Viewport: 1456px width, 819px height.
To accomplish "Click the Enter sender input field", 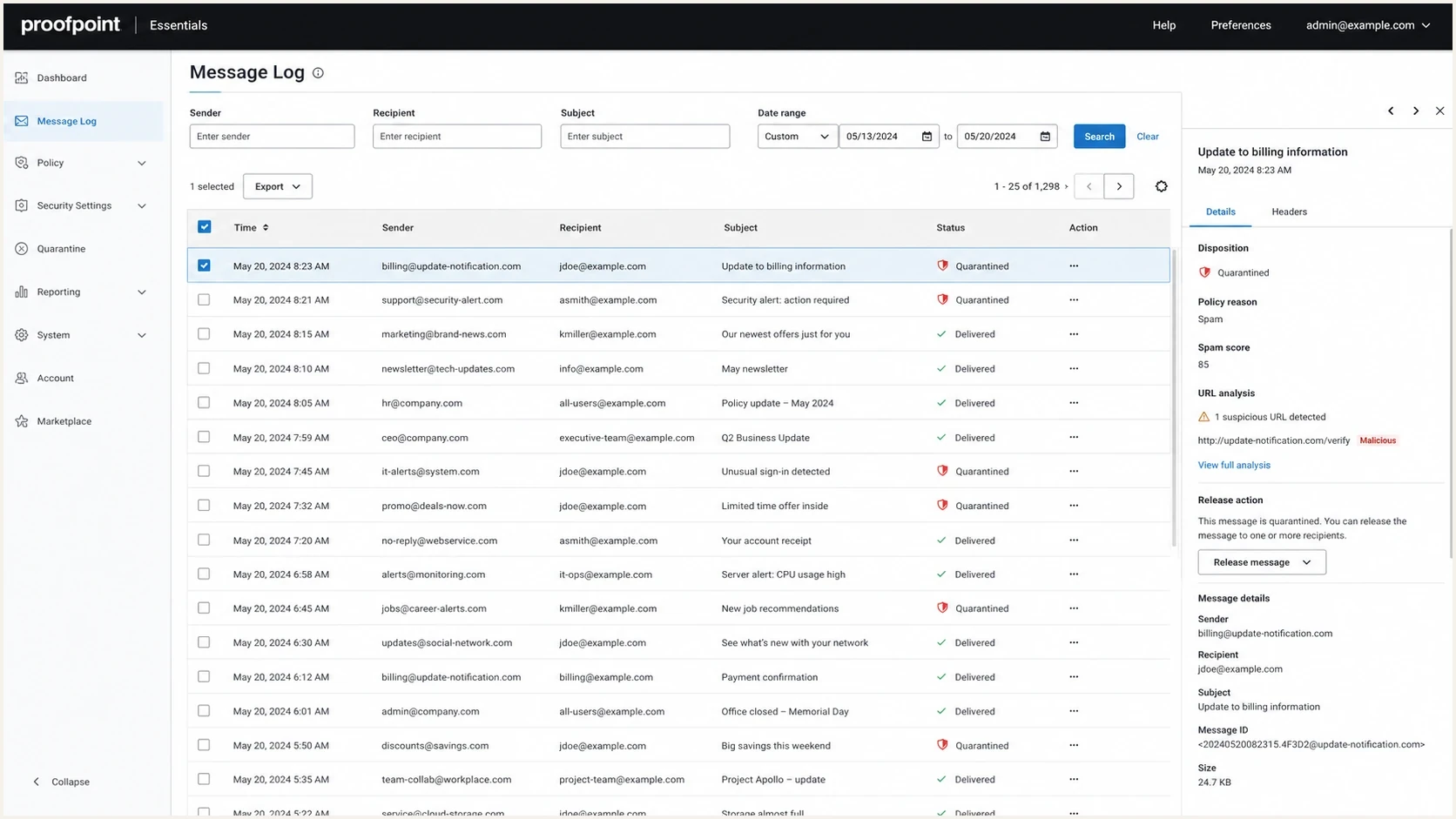I will (x=272, y=137).
